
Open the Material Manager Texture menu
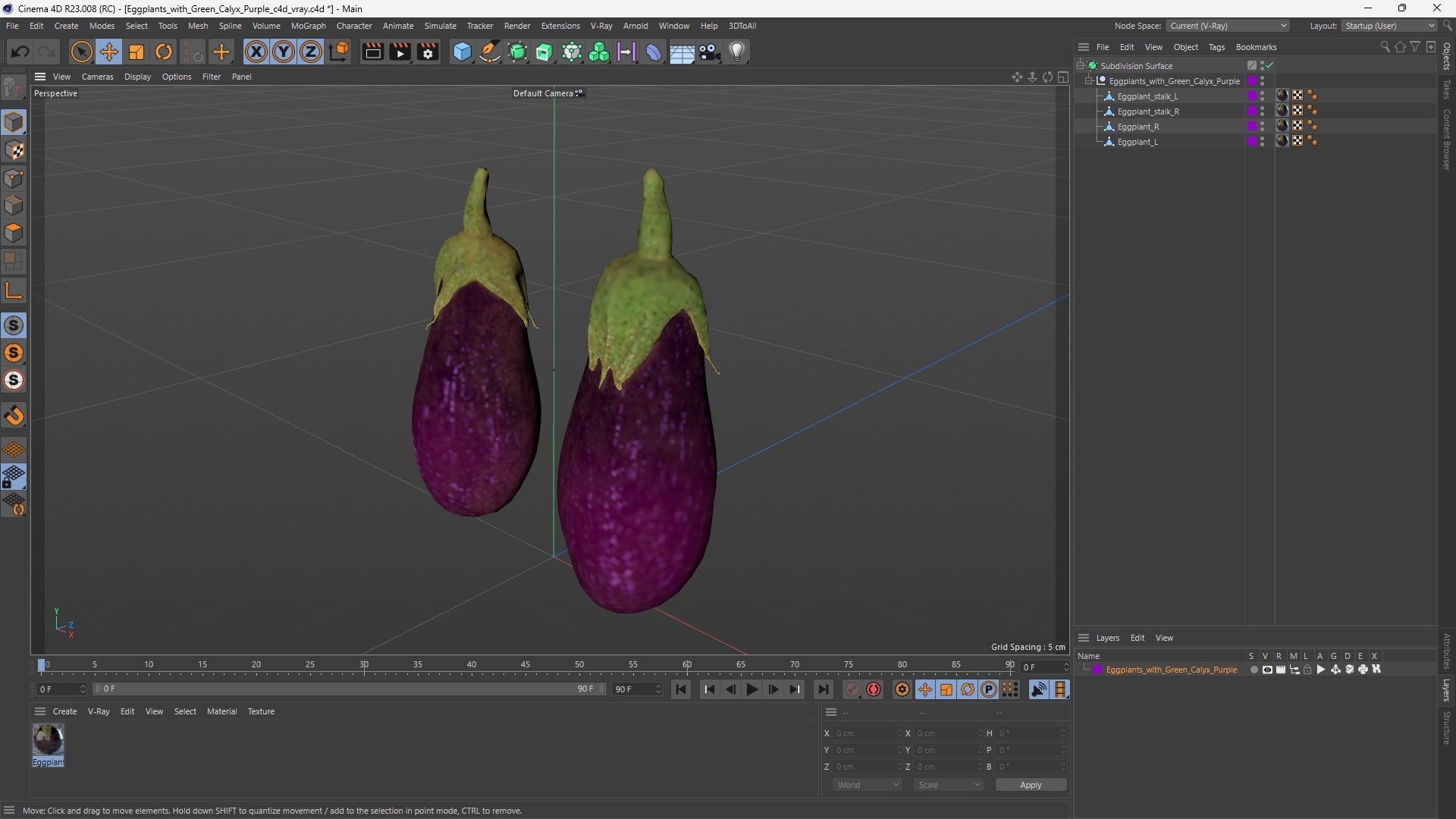point(261,711)
